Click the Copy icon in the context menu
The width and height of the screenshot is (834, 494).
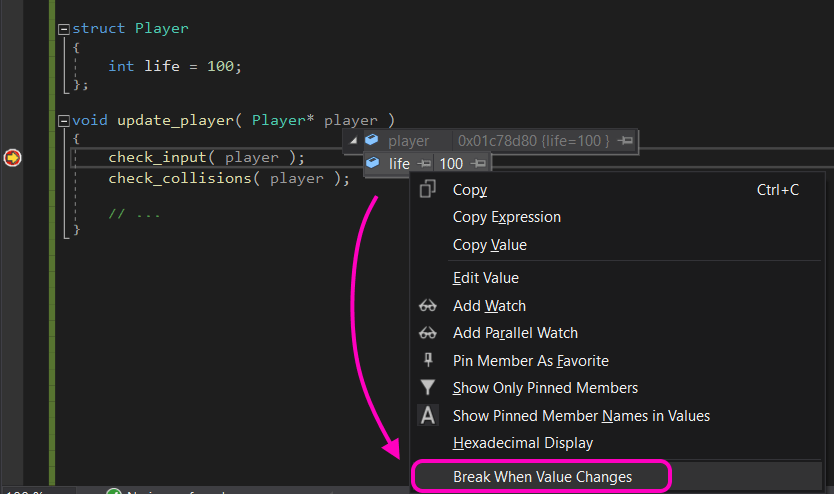(428, 189)
